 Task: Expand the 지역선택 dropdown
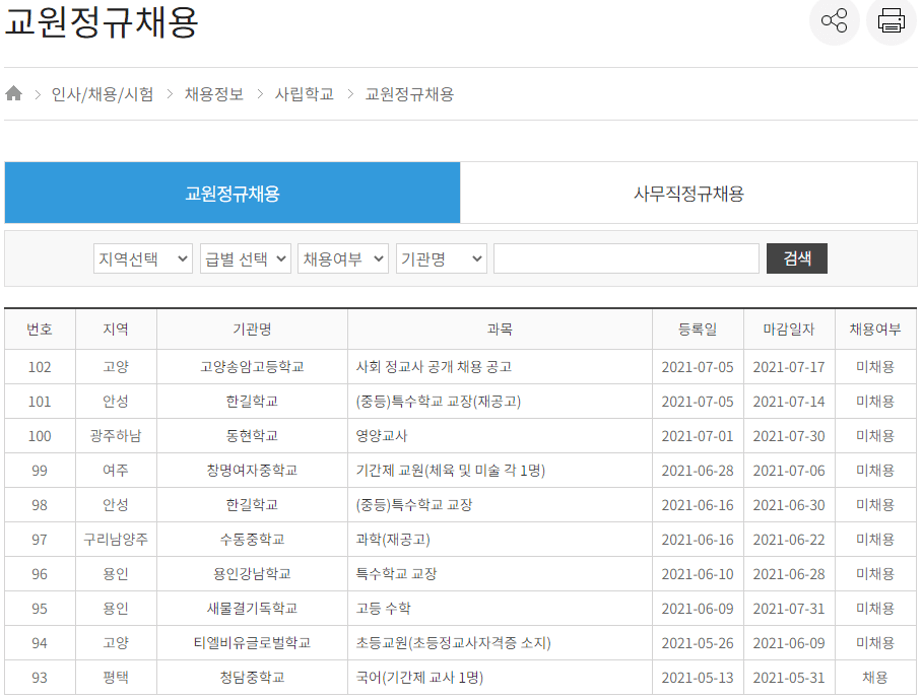pyautogui.click(x=143, y=258)
